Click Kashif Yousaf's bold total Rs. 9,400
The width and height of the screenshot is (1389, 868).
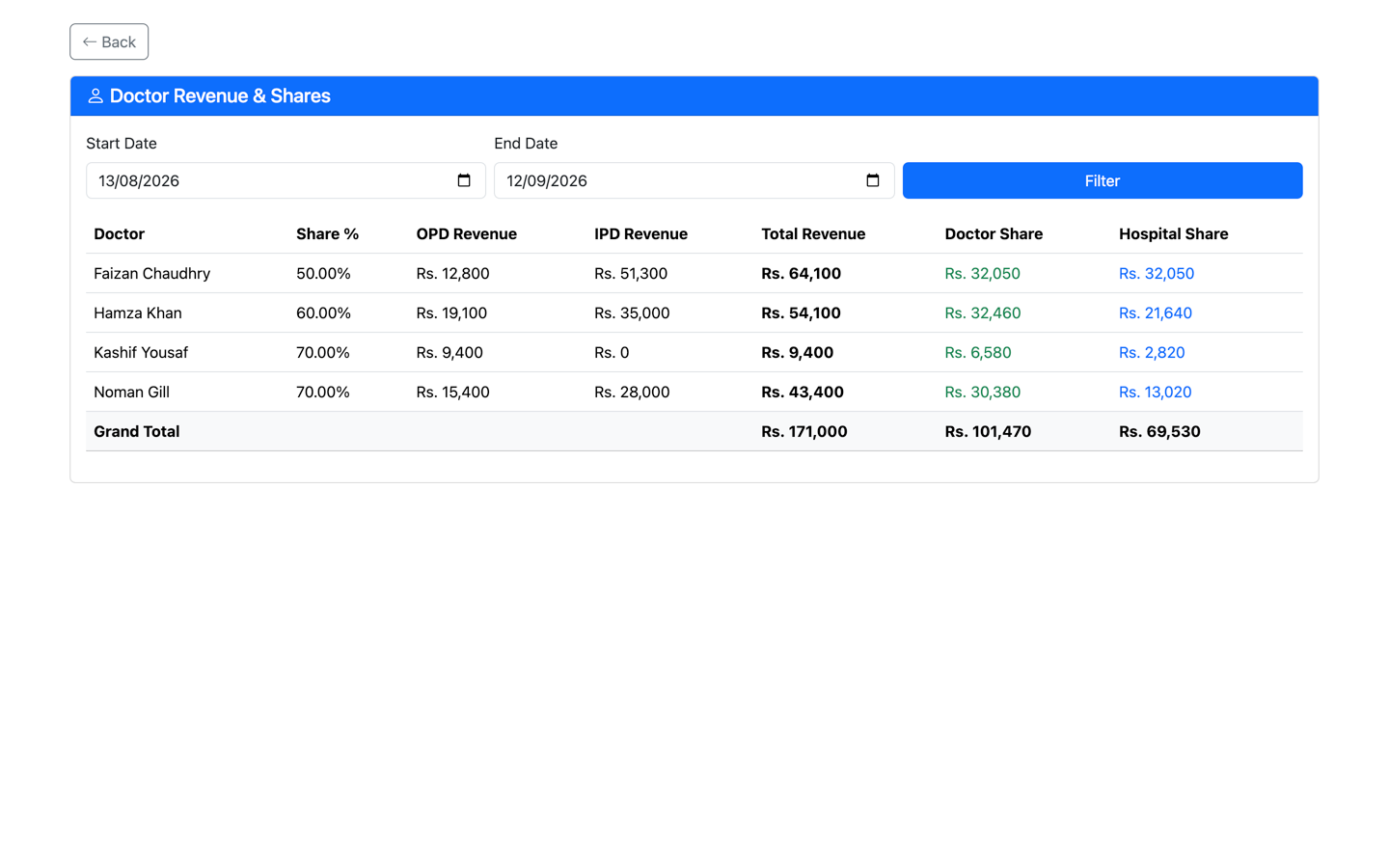pyautogui.click(x=797, y=352)
